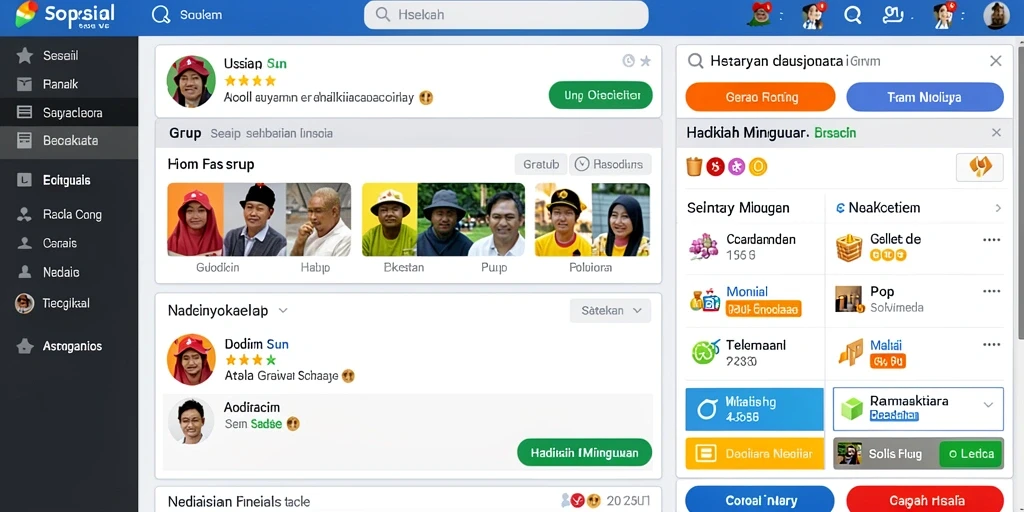Open the Poluiora group photo
This screenshot has height=512, width=1024.
click(592, 219)
